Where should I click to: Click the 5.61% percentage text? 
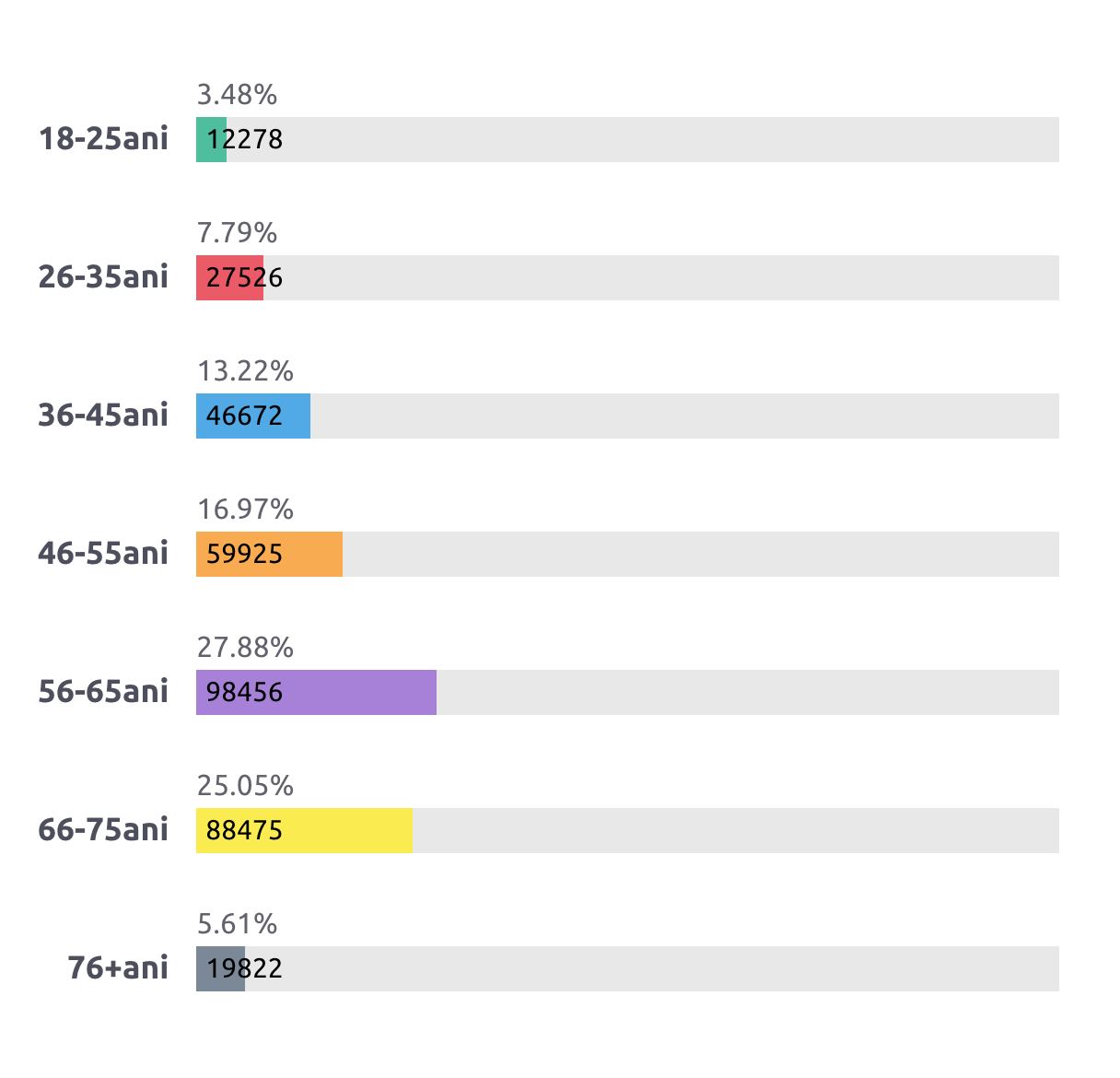[237, 924]
